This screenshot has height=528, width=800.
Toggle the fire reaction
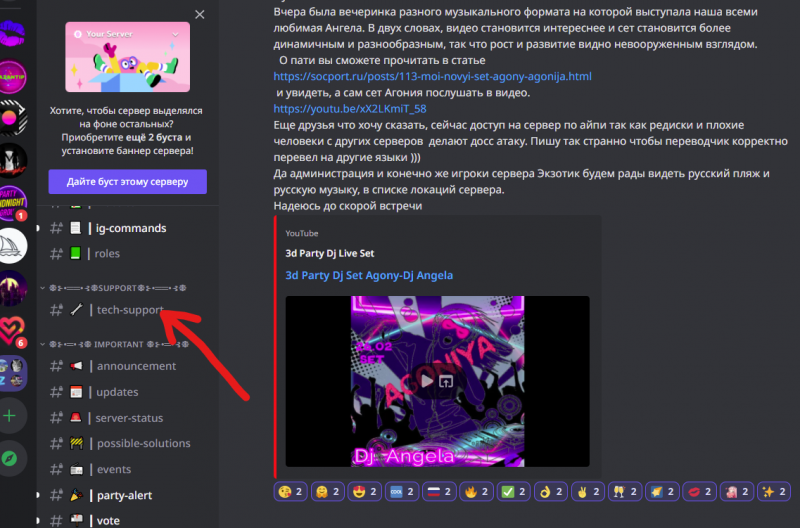point(477,492)
